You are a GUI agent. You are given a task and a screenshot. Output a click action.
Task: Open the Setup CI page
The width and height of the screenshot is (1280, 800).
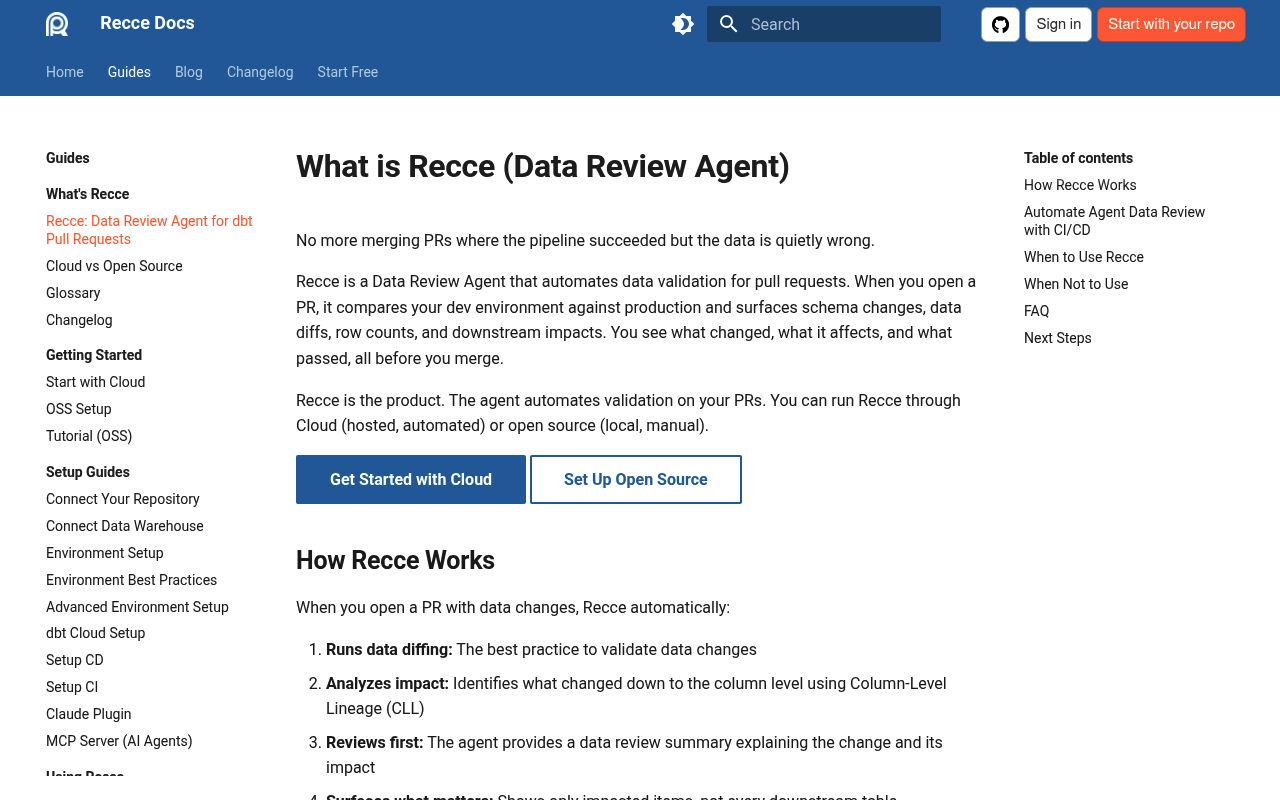tap(72, 687)
